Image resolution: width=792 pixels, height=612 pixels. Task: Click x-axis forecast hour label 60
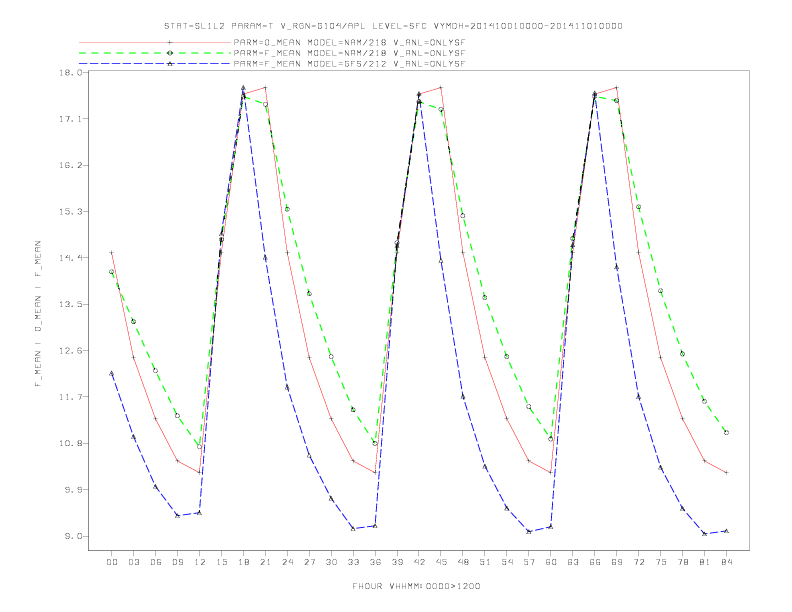(551, 562)
